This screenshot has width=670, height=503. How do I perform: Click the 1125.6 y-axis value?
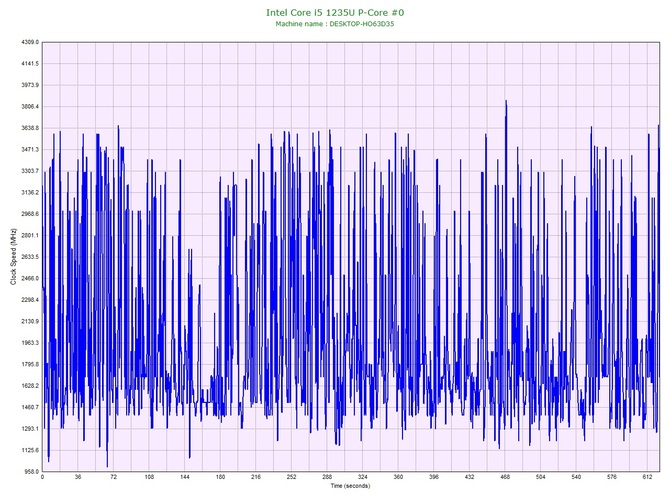tap(30, 450)
